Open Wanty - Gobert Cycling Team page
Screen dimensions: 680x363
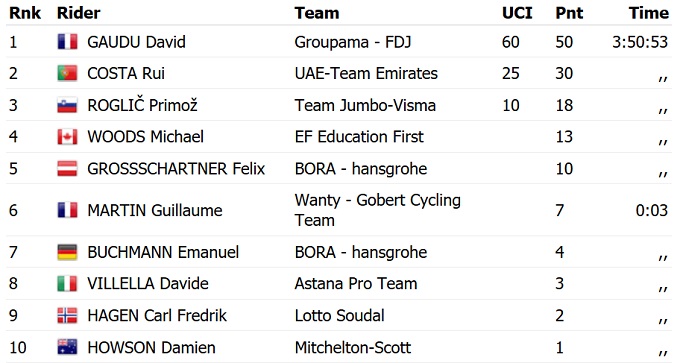point(377,210)
